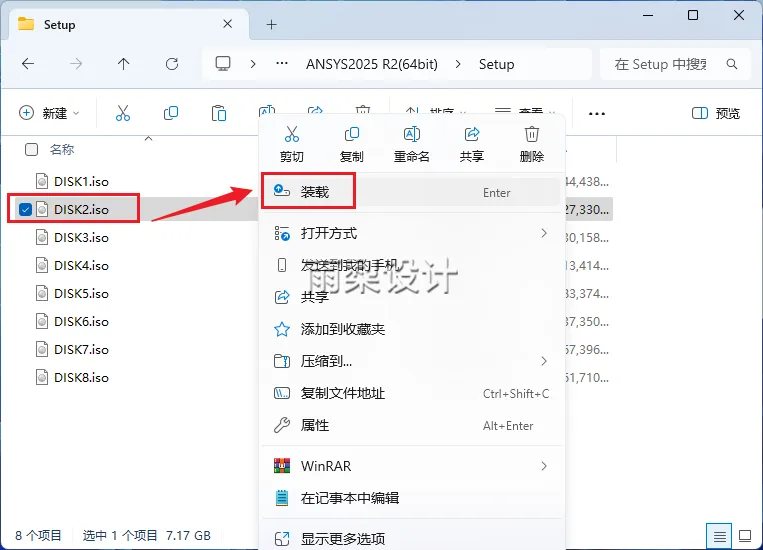The width and height of the screenshot is (763, 550).
Task: Go back with the left arrow
Action: point(28,64)
